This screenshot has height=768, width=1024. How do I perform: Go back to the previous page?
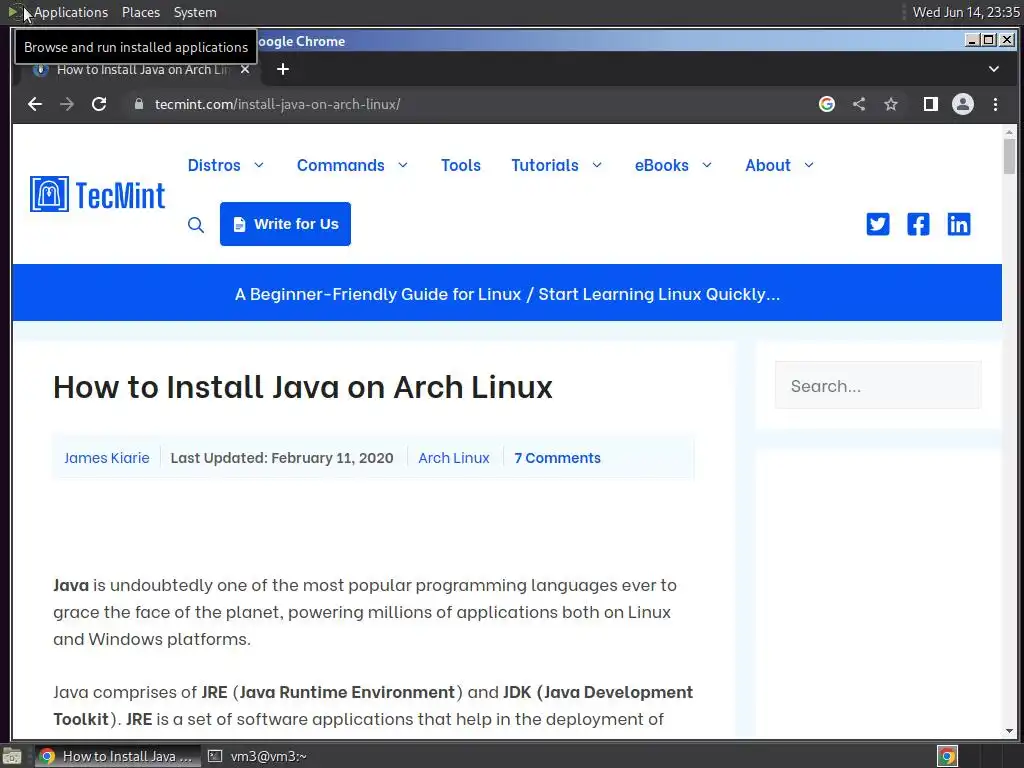tap(35, 104)
